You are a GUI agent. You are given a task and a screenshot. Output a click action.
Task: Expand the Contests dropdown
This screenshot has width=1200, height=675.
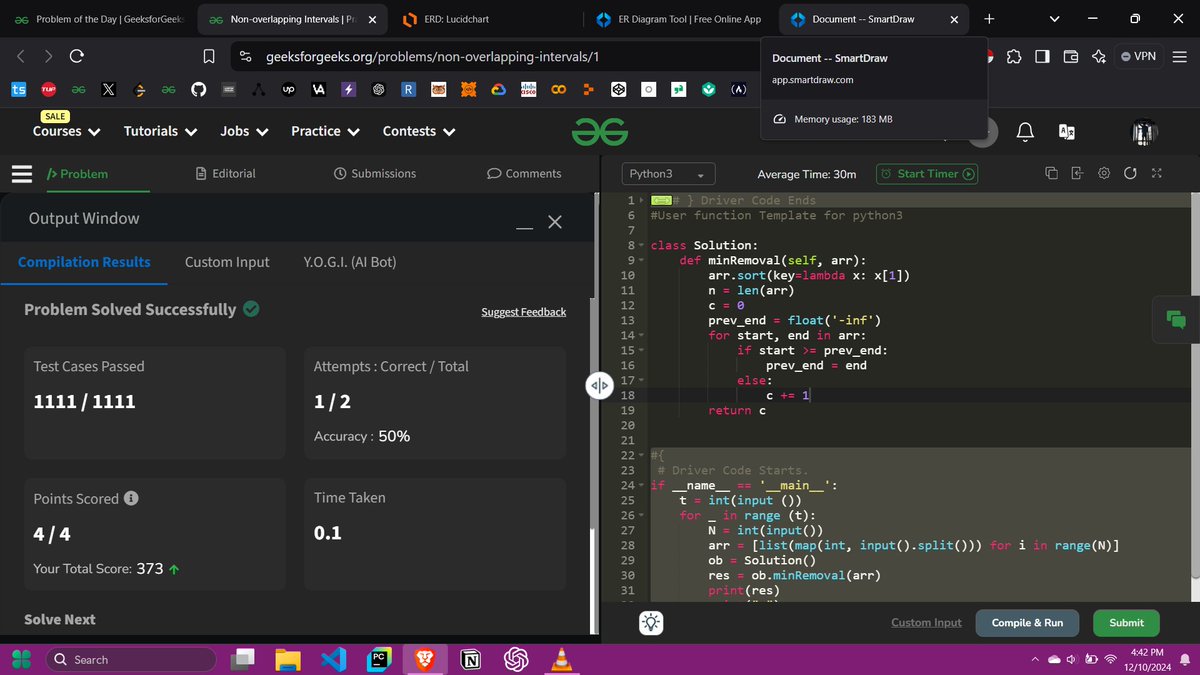coord(419,131)
